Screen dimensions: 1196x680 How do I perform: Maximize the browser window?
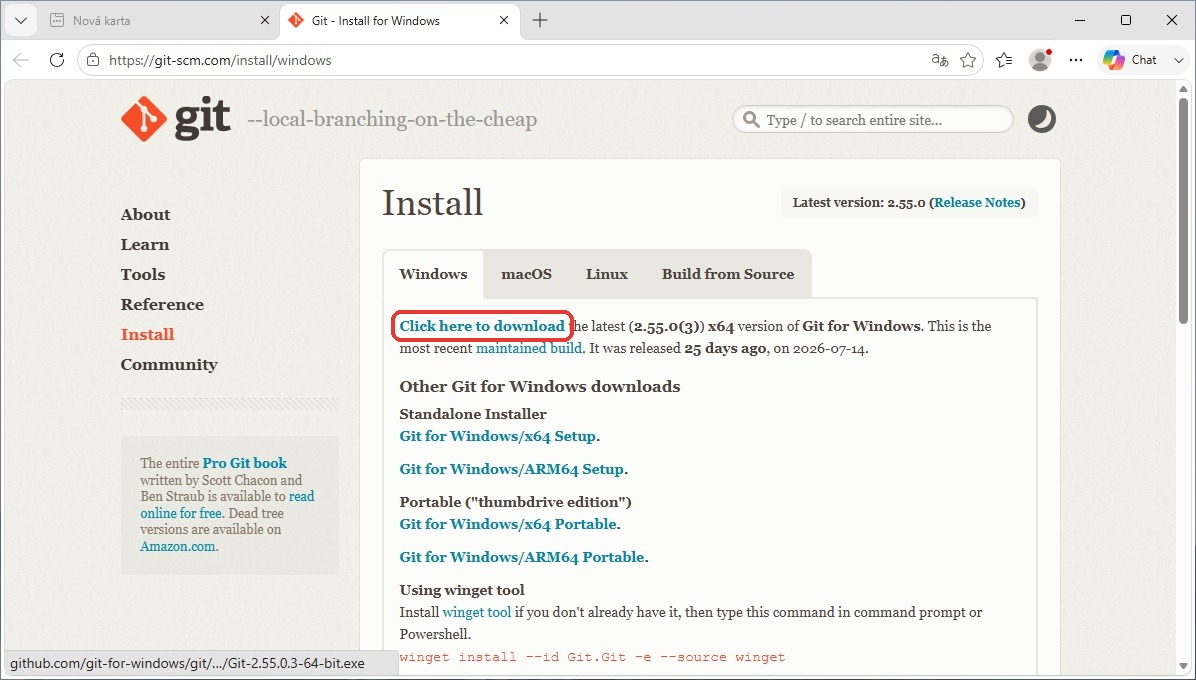click(x=1126, y=21)
